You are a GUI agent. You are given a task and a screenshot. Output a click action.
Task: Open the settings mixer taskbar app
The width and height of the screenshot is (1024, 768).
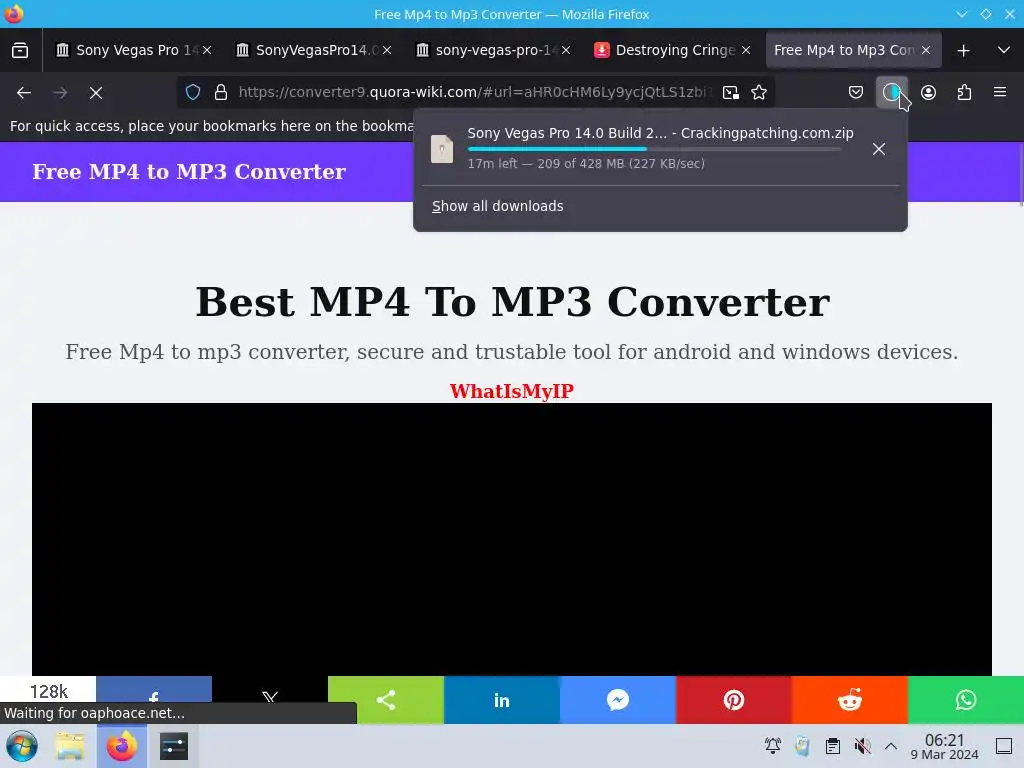click(174, 746)
